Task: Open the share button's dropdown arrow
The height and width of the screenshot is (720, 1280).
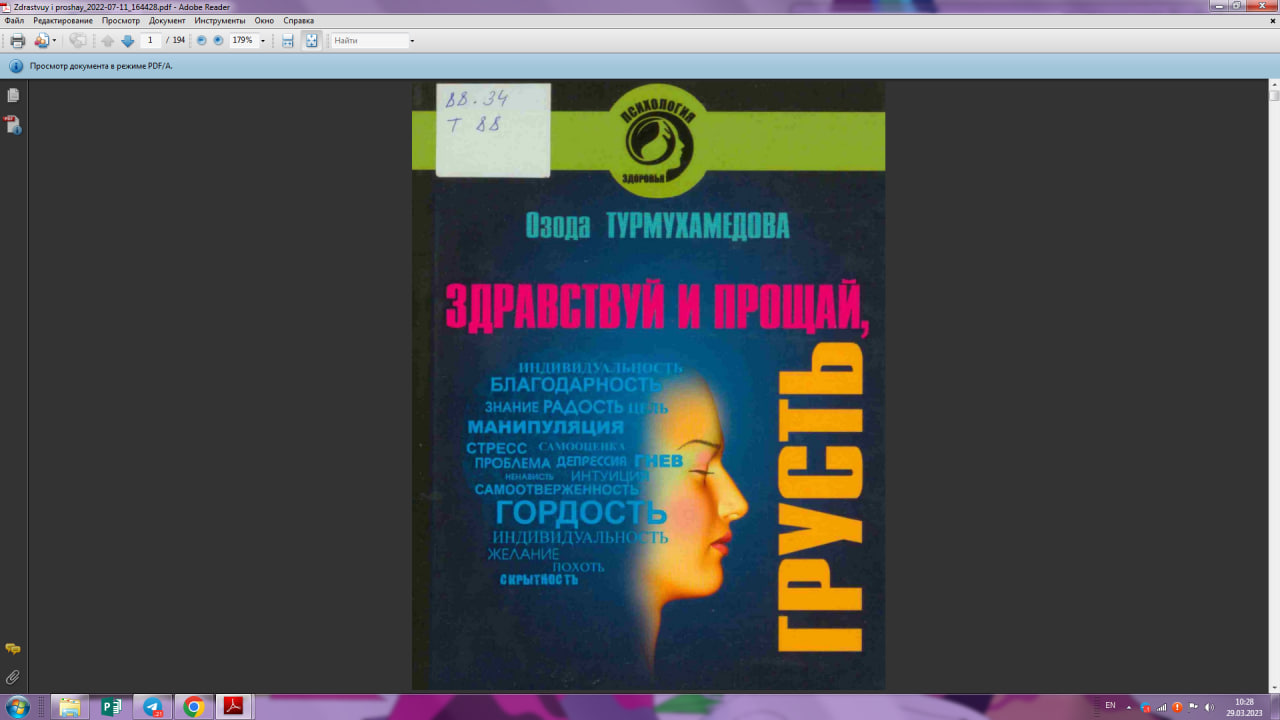Action: 55,40
